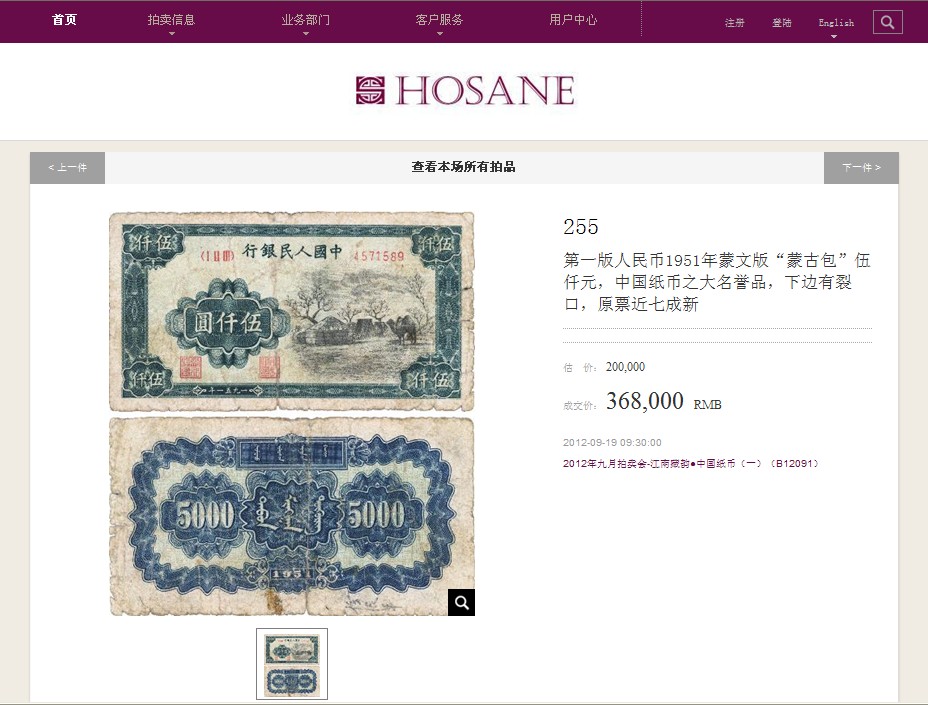
Task: Open the 用户中心 menu item
Action: tap(573, 20)
